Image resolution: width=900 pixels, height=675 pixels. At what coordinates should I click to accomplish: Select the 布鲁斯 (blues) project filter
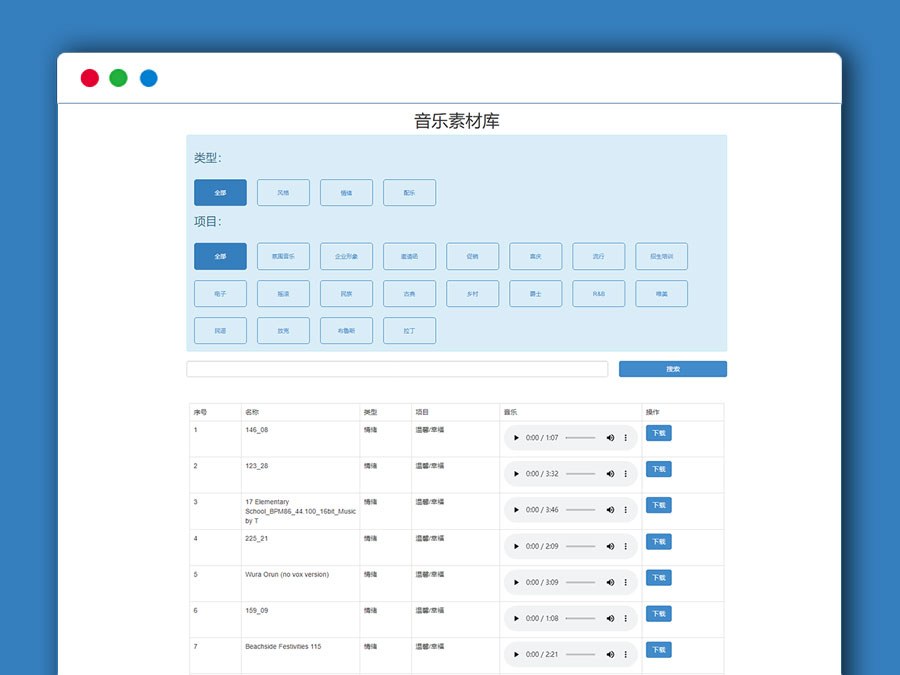coord(346,330)
